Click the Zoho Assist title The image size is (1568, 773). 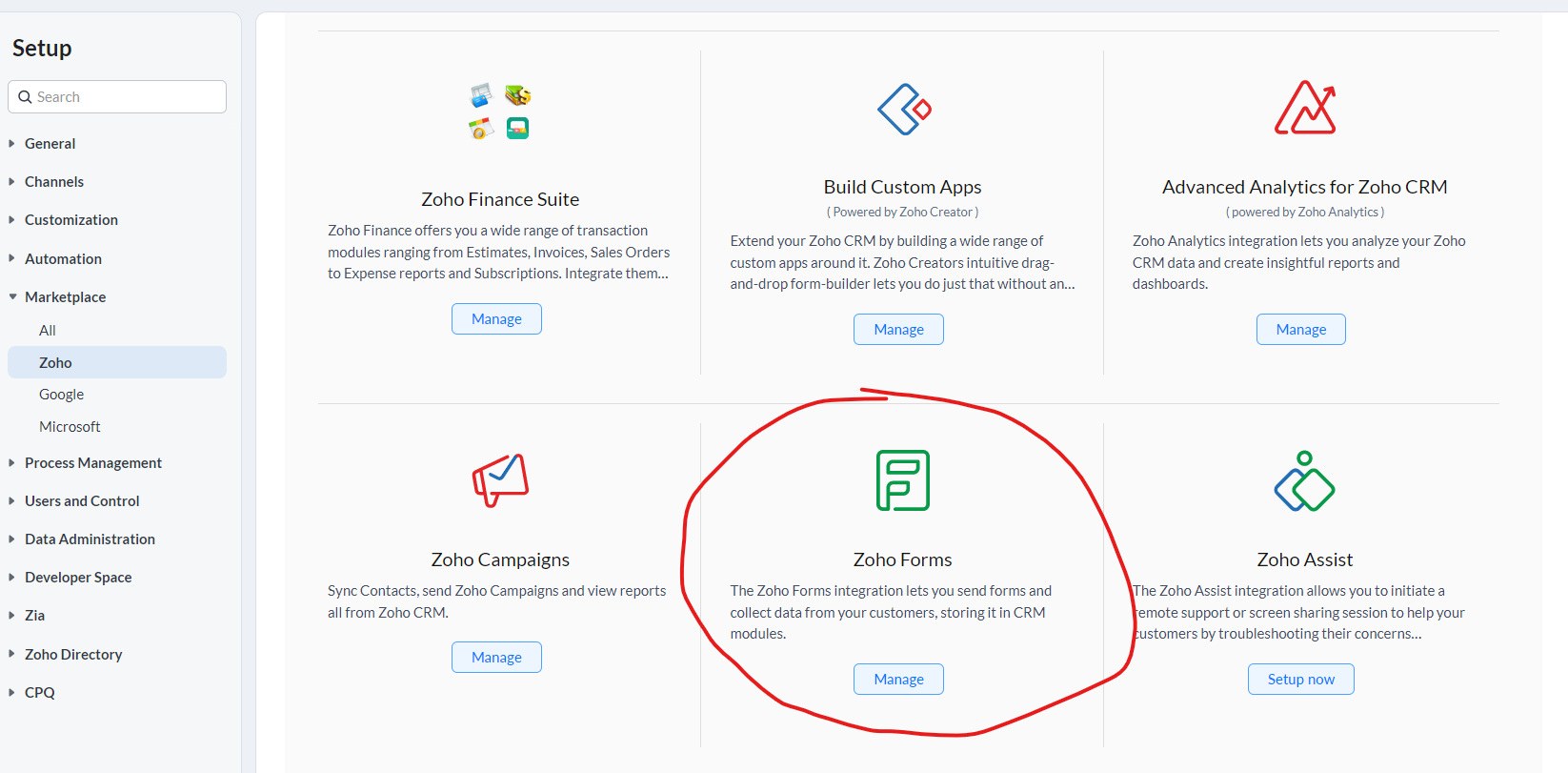point(1305,560)
